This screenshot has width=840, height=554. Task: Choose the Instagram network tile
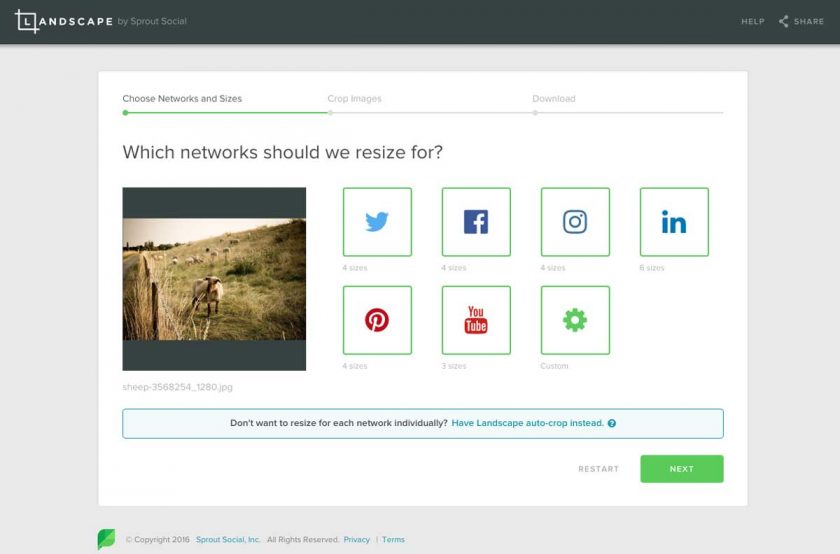tap(575, 222)
